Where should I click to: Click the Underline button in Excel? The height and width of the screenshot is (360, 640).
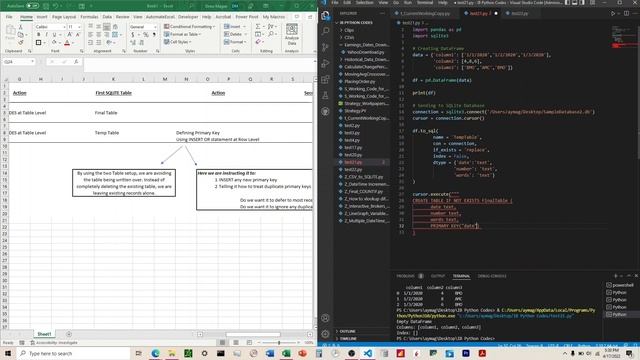click(x=54, y=35)
